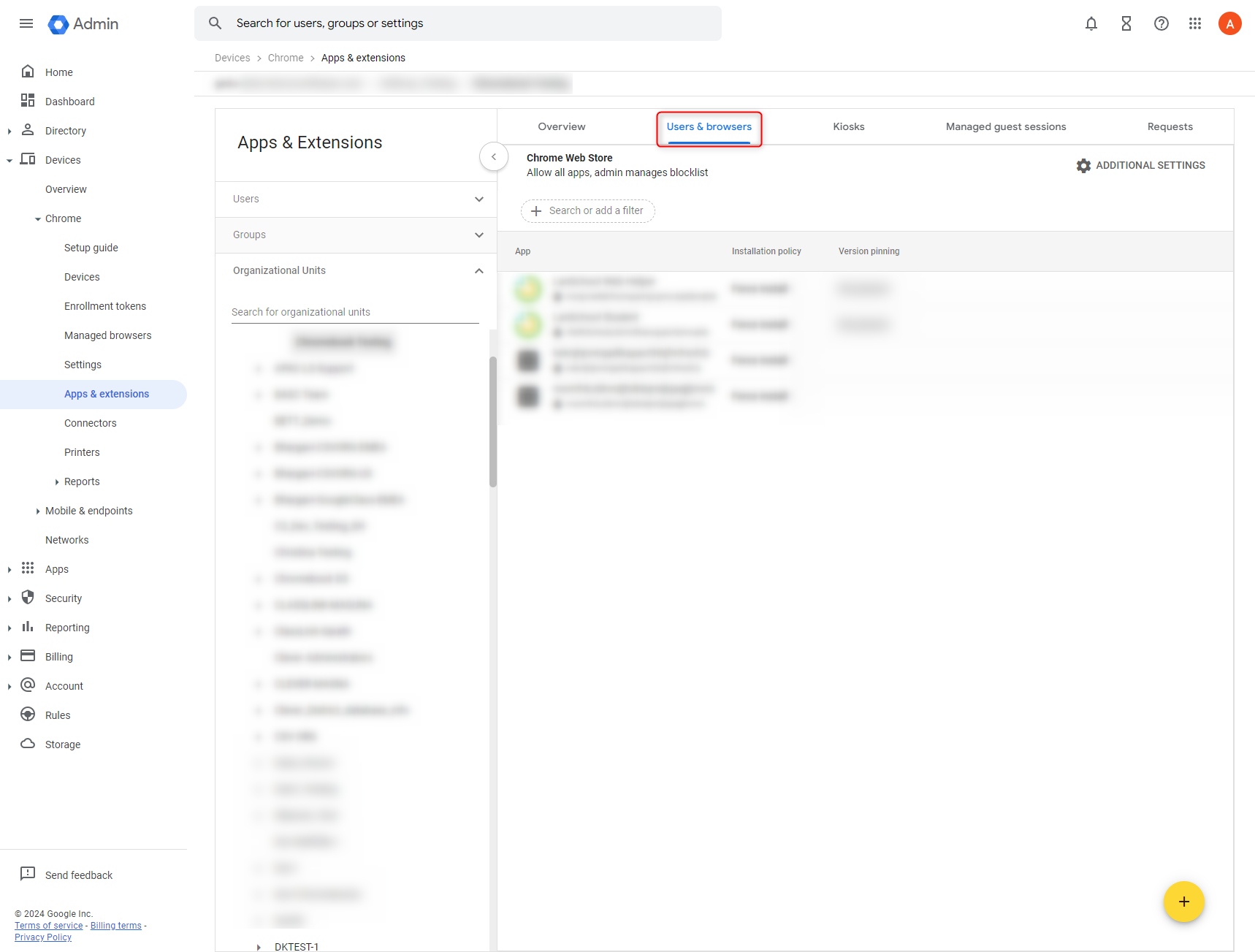Image resolution: width=1255 pixels, height=952 pixels.
Task: Click the search magnifier icon
Action: click(215, 23)
